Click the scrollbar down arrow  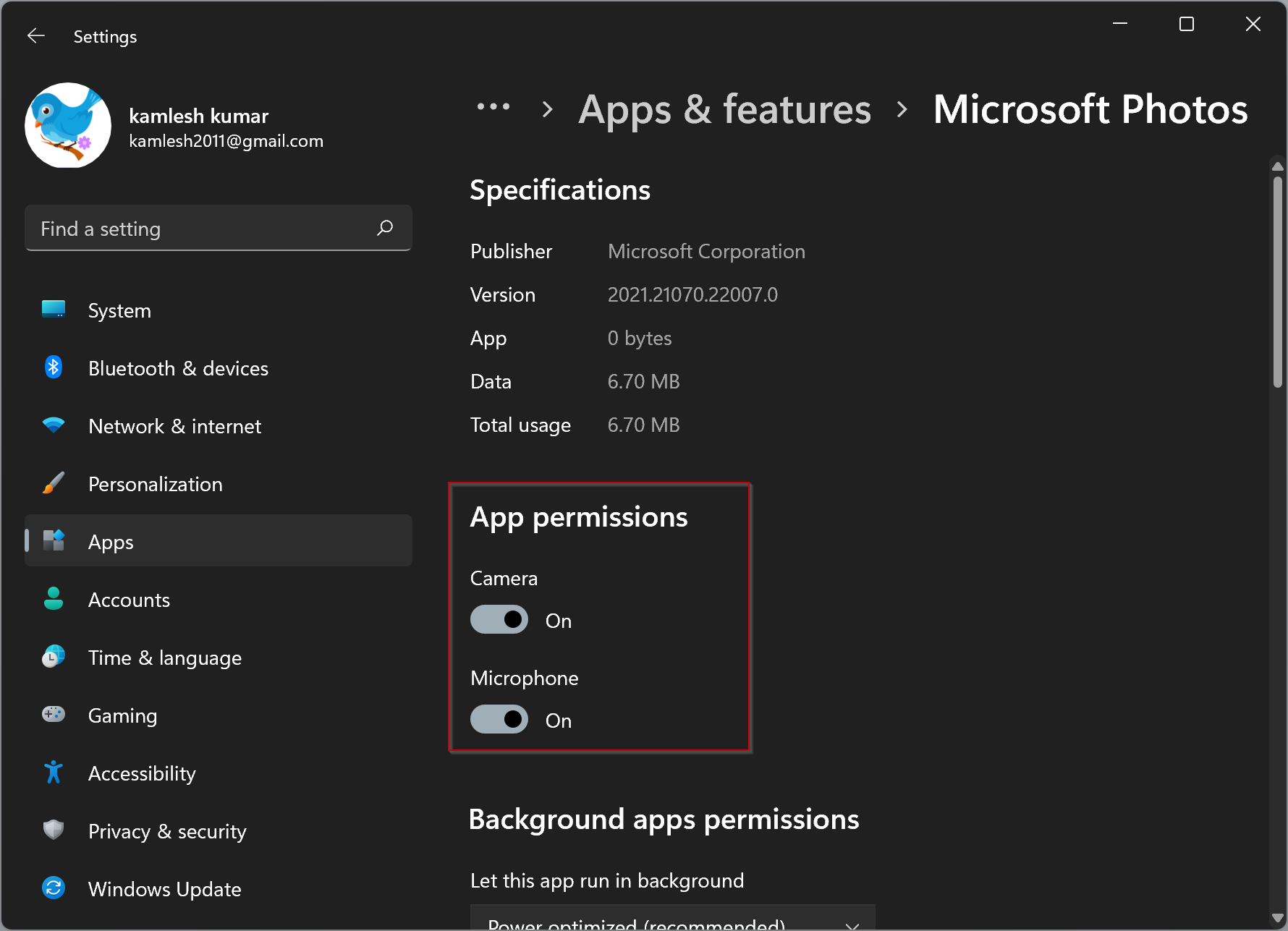pos(1278,918)
